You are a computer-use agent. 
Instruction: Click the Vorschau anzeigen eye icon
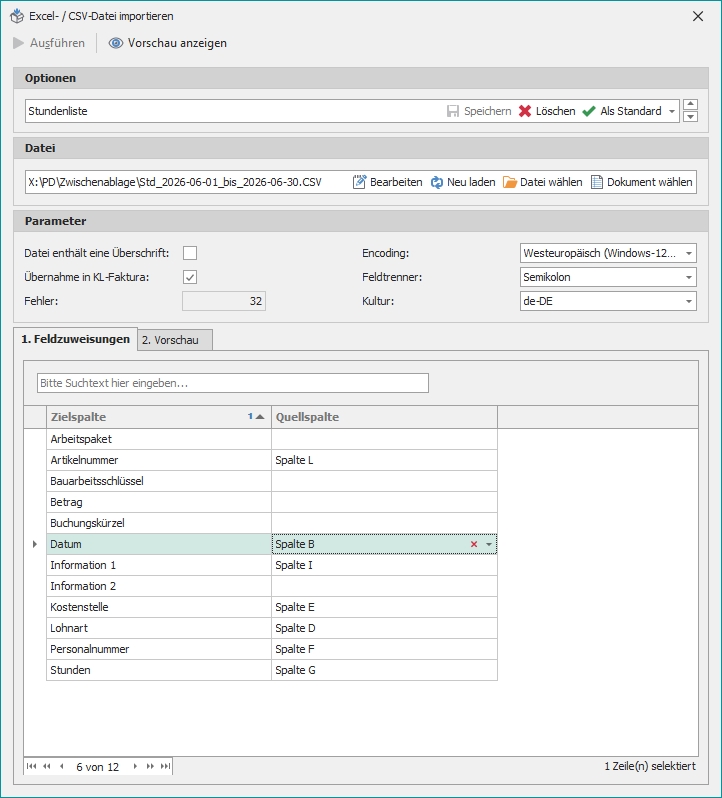click(116, 43)
